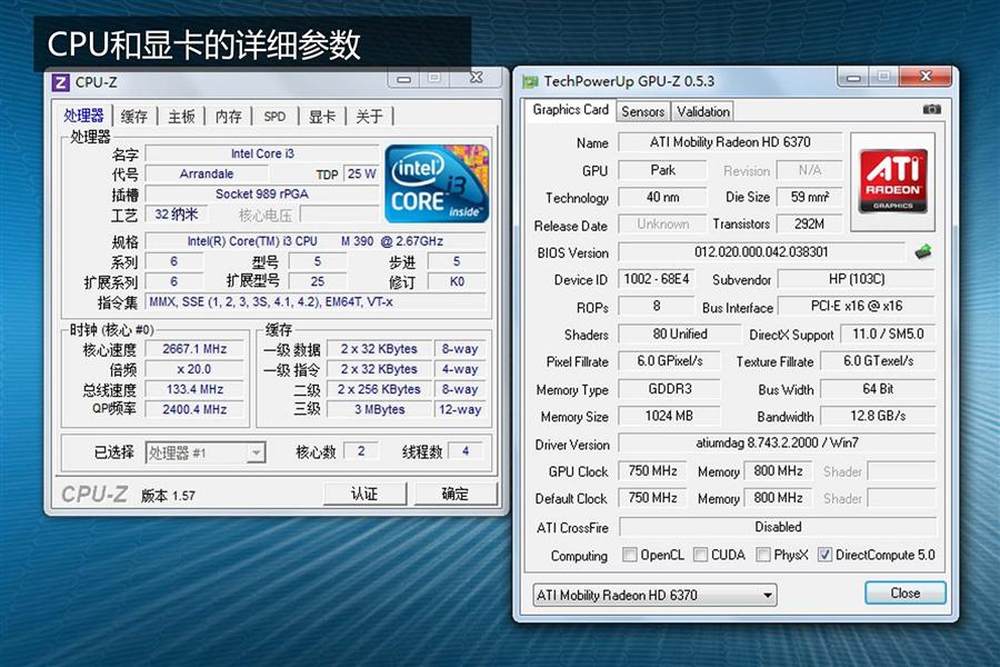Click the QPI frequency value 2400.4 MHz
This screenshot has height=667, width=1000.
[x=195, y=409]
